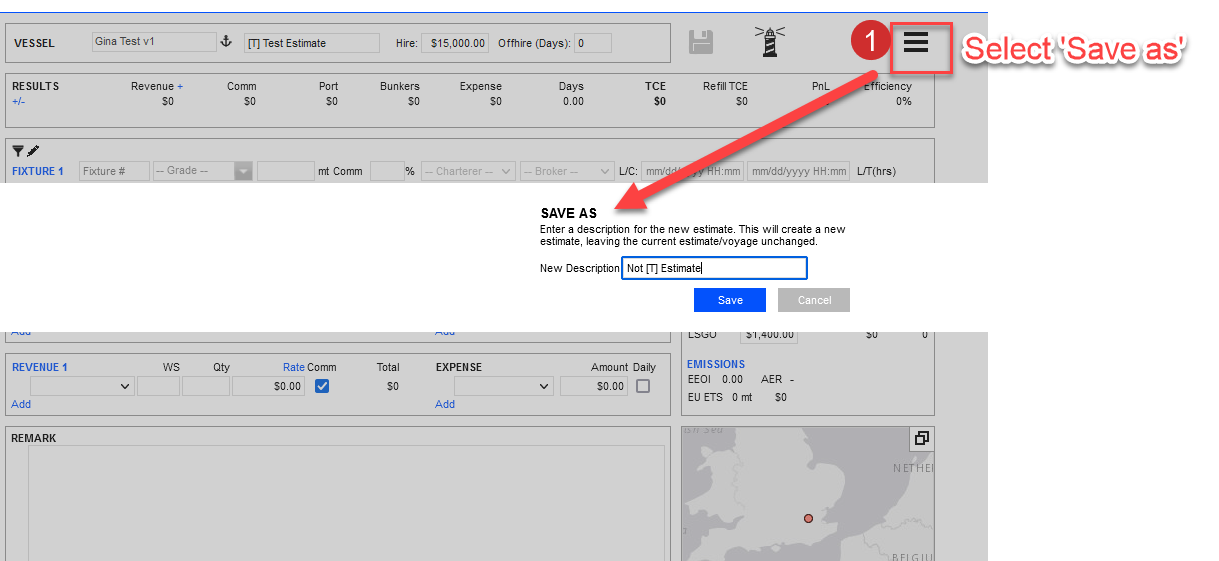Click the filter funnel icon above Fixture 1
The height and width of the screenshot is (561, 1219).
pyautogui.click(x=18, y=151)
